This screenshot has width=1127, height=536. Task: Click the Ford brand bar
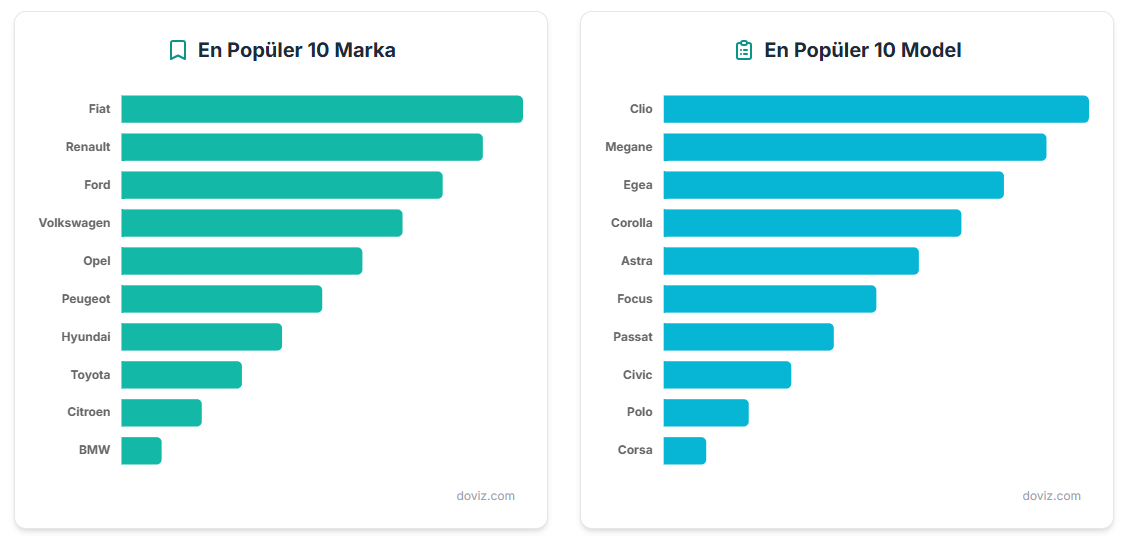click(x=281, y=185)
